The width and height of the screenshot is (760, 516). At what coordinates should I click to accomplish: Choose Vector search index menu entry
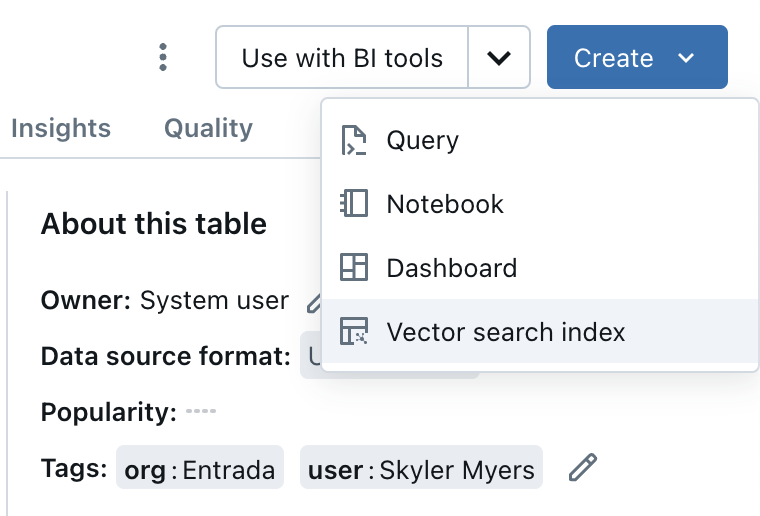(x=540, y=331)
